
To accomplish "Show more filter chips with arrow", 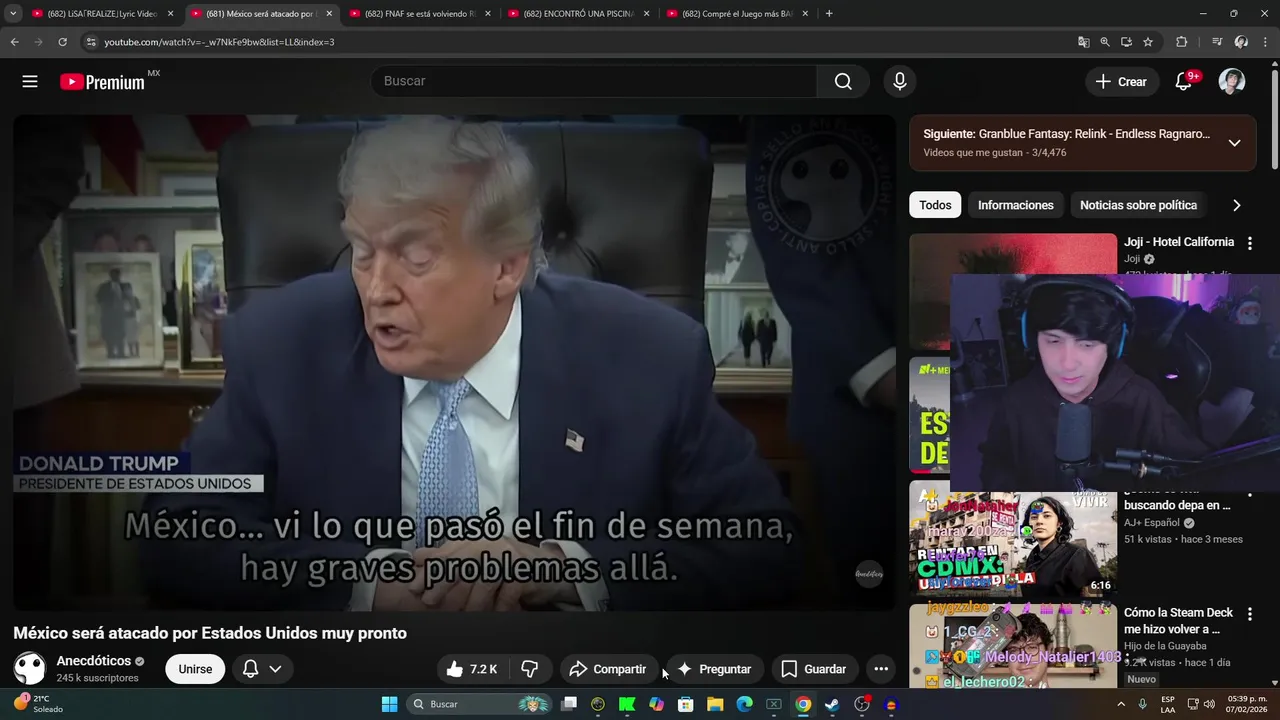I will (x=1236, y=205).
